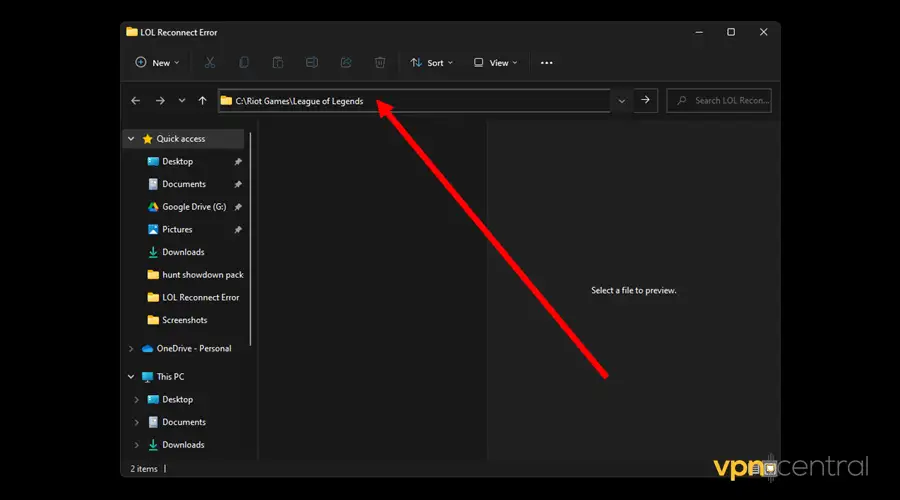Click the Select a file to preview text
The width and height of the screenshot is (900, 500).
(634, 290)
